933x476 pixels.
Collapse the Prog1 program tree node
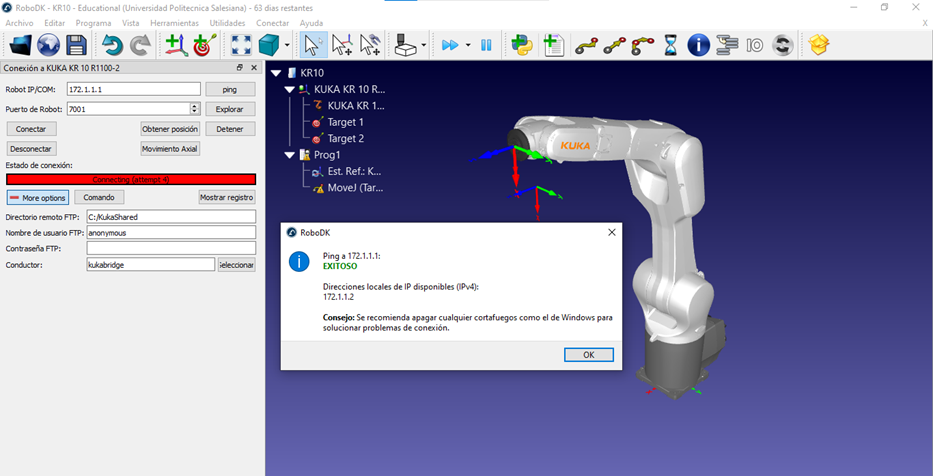coord(290,155)
